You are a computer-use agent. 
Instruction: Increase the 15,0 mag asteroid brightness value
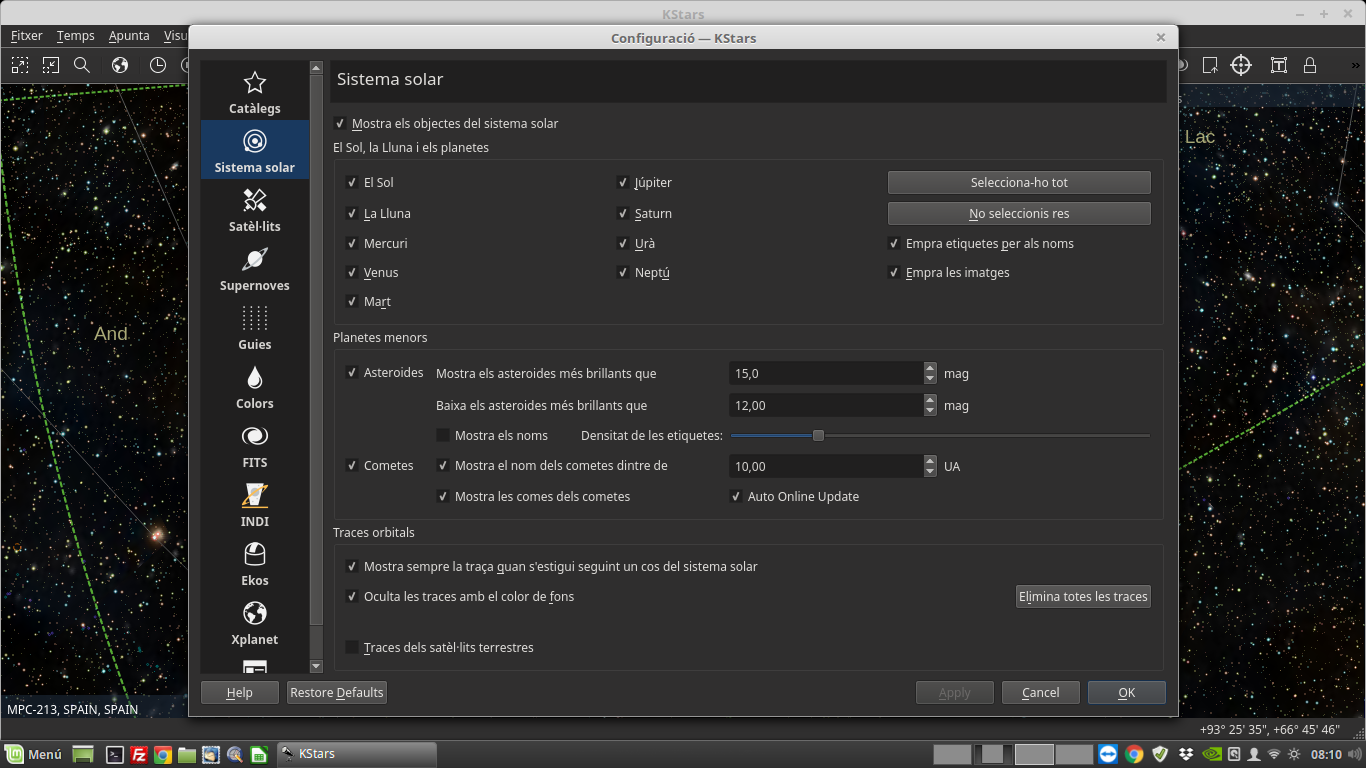930,368
